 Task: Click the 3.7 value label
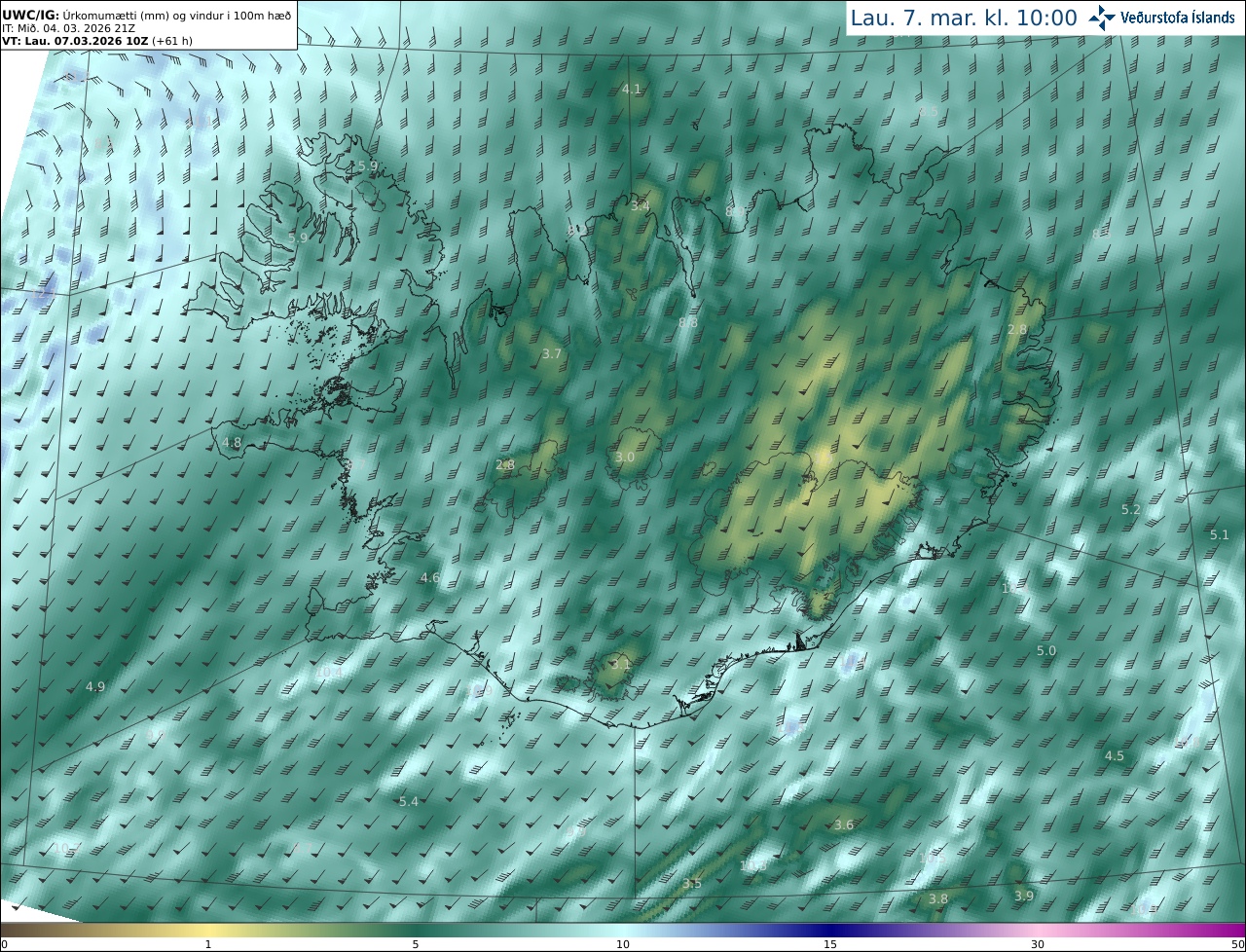click(552, 354)
